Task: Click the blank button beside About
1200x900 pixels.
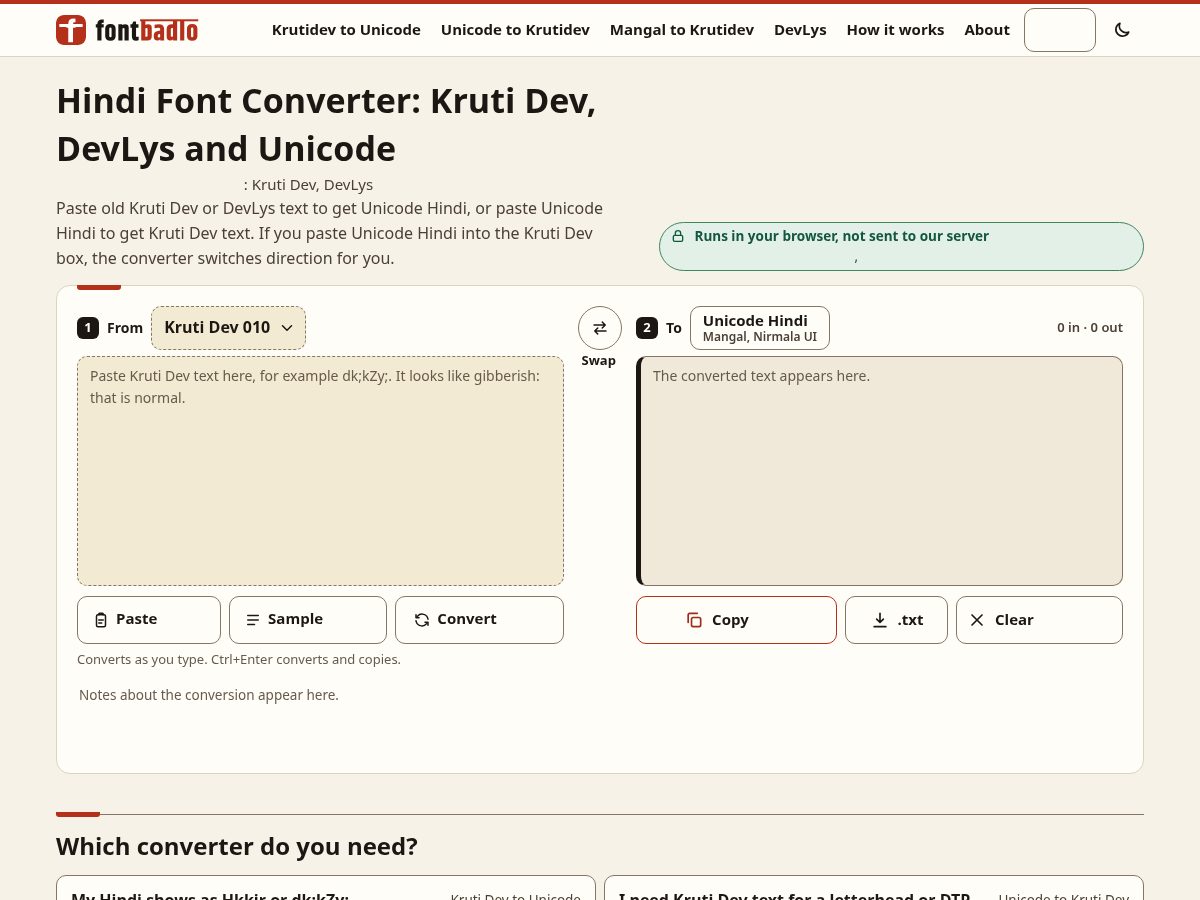Action: click(1060, 30)
